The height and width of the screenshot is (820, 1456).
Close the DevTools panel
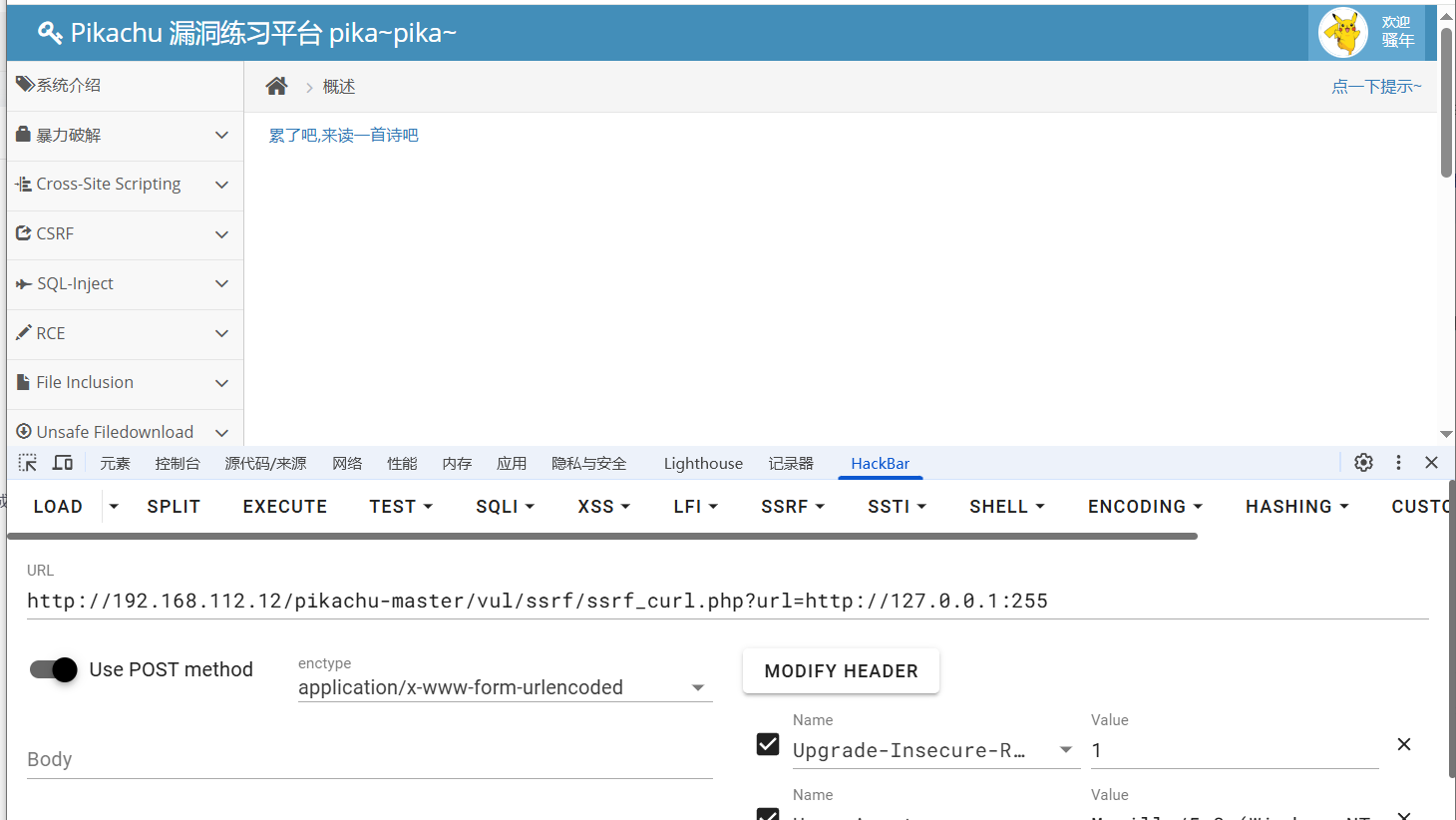pyautogui.click(x=1431, y=462)
